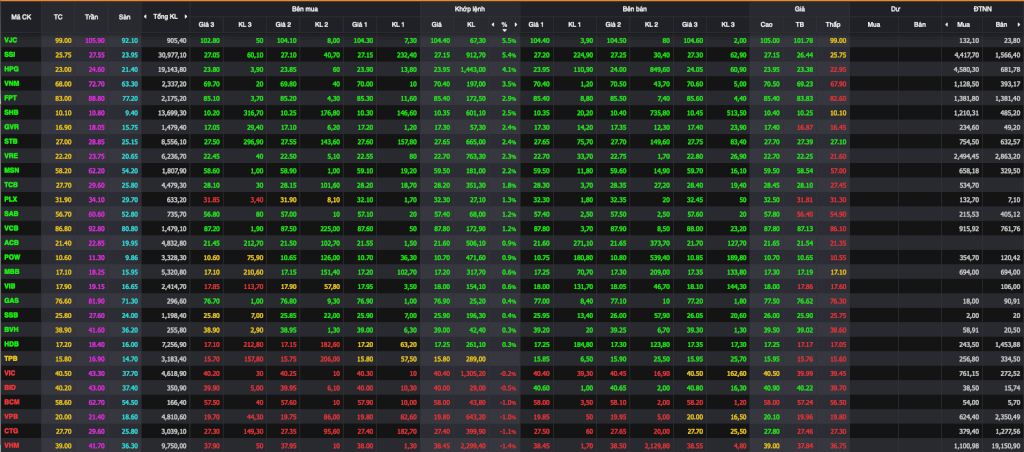Open the FPT ticker symbol

10,97
